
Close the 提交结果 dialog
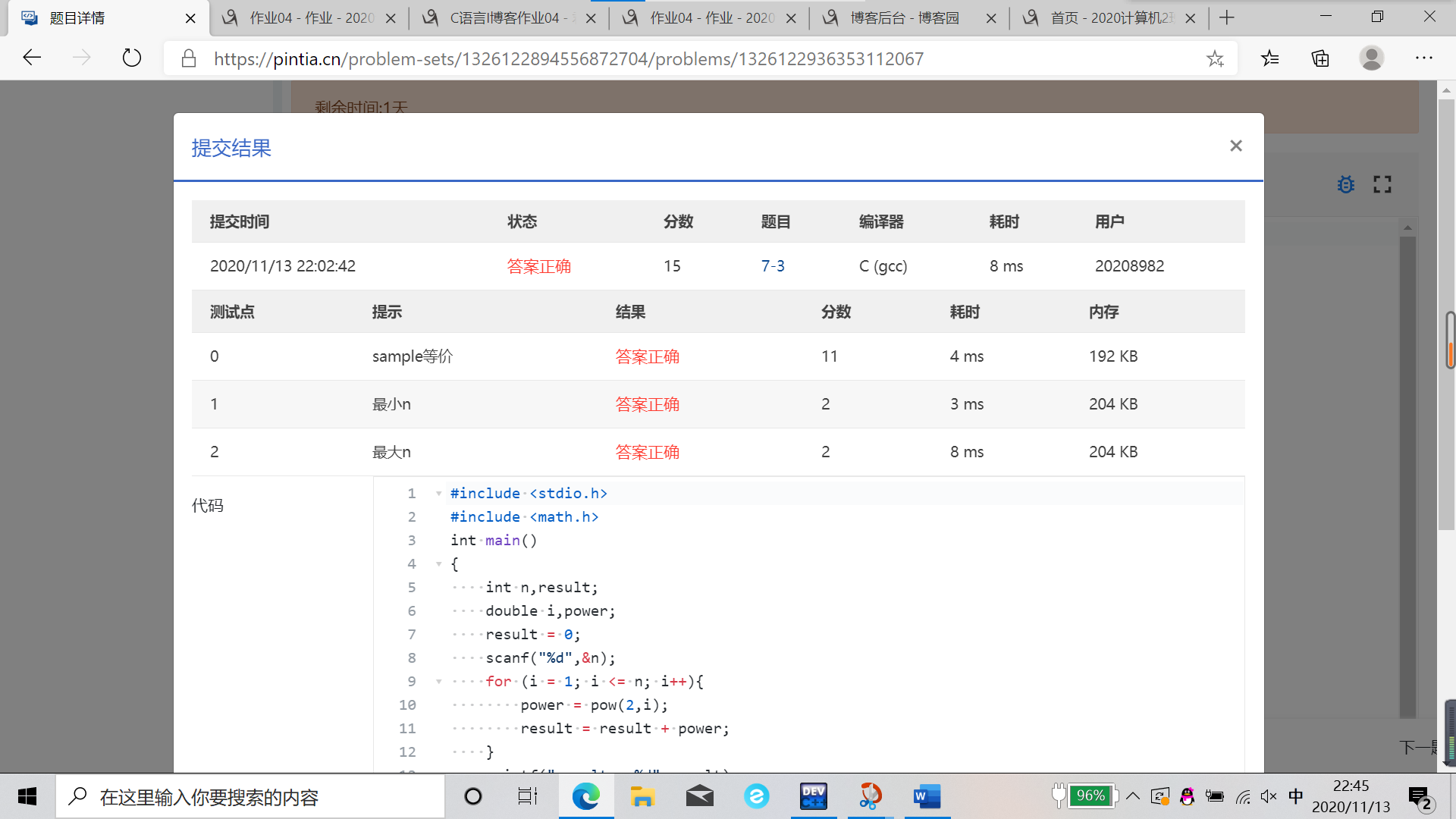click(x=1235, y=146)
